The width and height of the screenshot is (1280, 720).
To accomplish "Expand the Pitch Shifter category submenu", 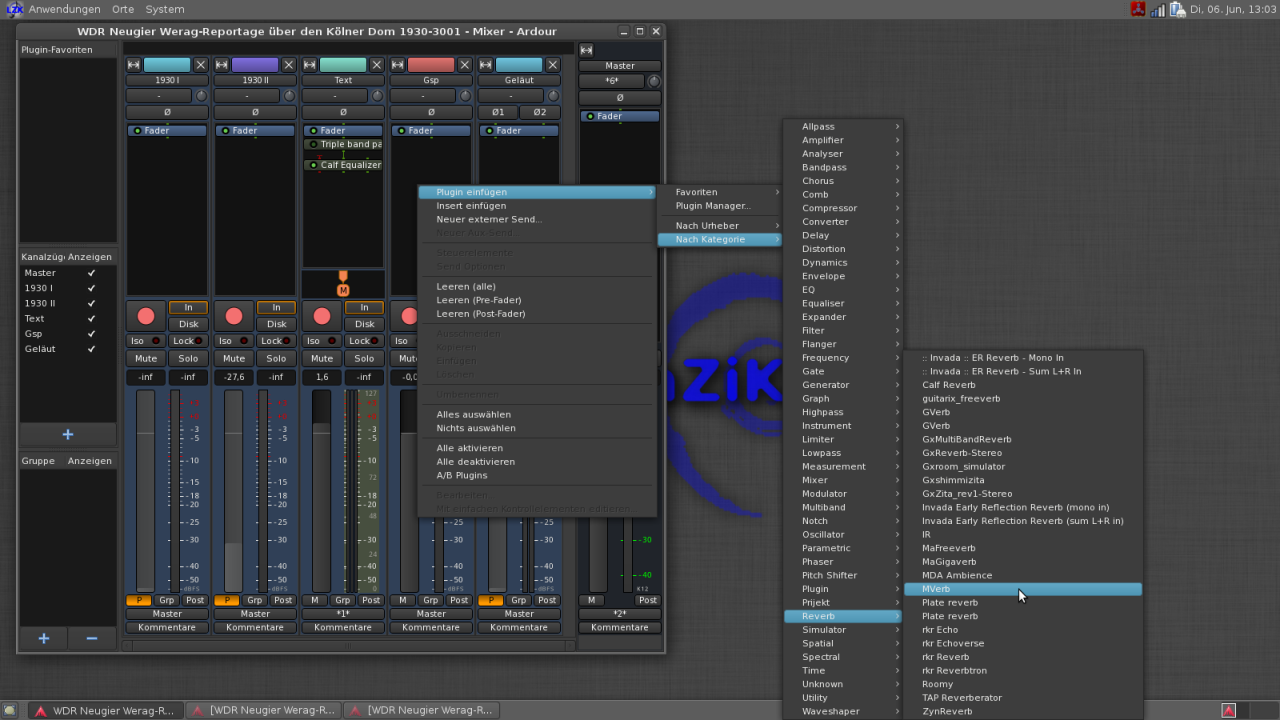I will point(841,575).
